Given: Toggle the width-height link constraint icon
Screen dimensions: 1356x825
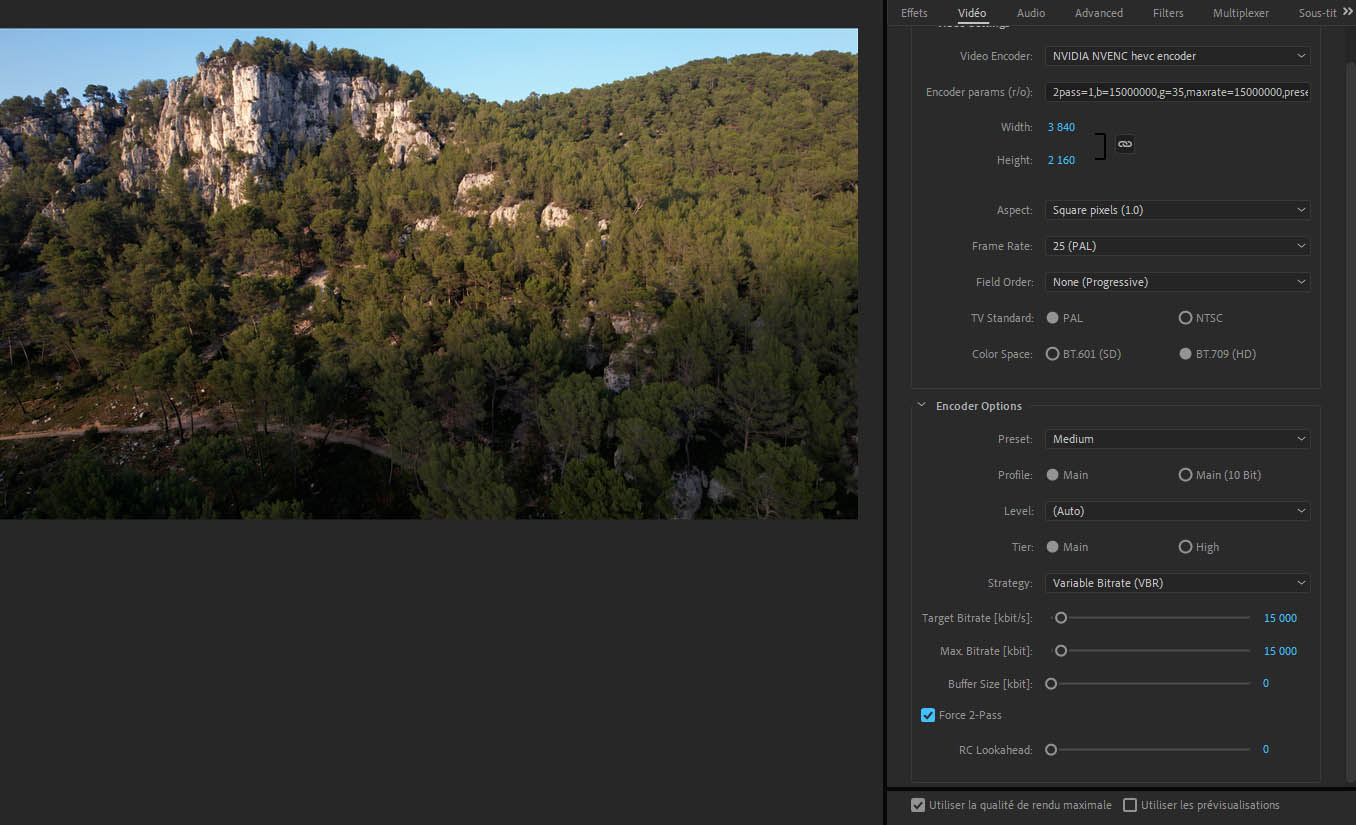Looking at the screenshot, I should coord(1125,144).
